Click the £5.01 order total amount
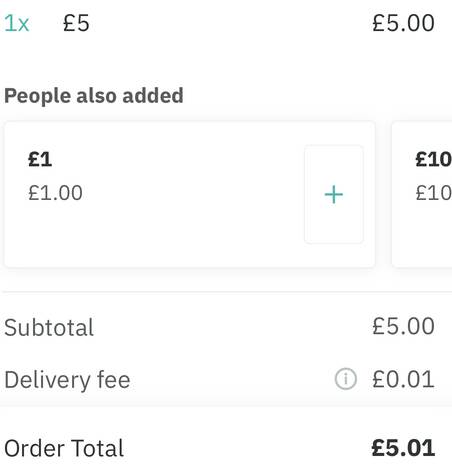The width and height of the screenshot is (452, 466). [x=403, y=448]
